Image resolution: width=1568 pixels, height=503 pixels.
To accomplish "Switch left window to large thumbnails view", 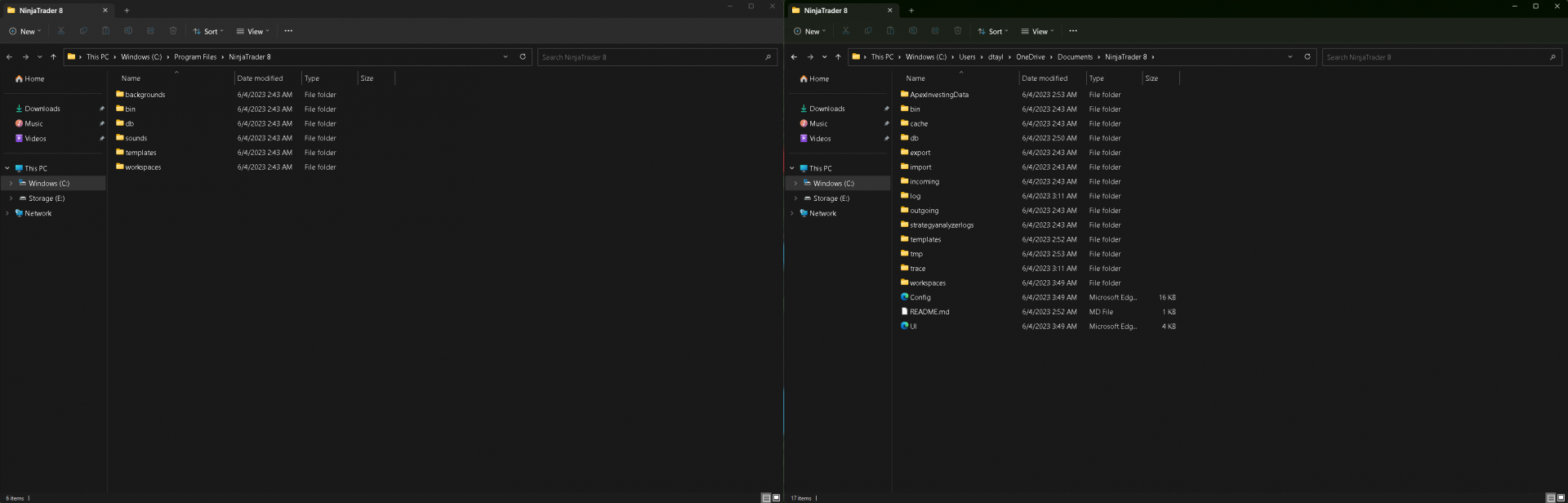I will (x=776, y=497).
